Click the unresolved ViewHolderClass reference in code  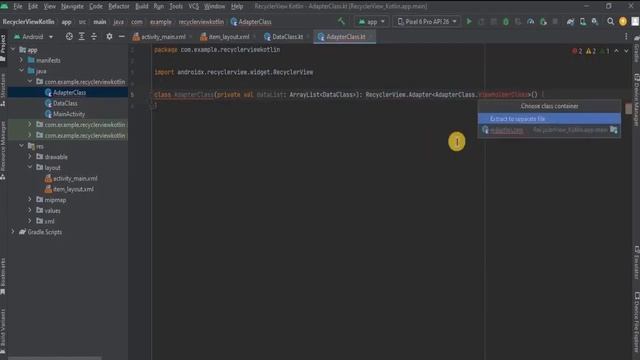pos(504,95)
